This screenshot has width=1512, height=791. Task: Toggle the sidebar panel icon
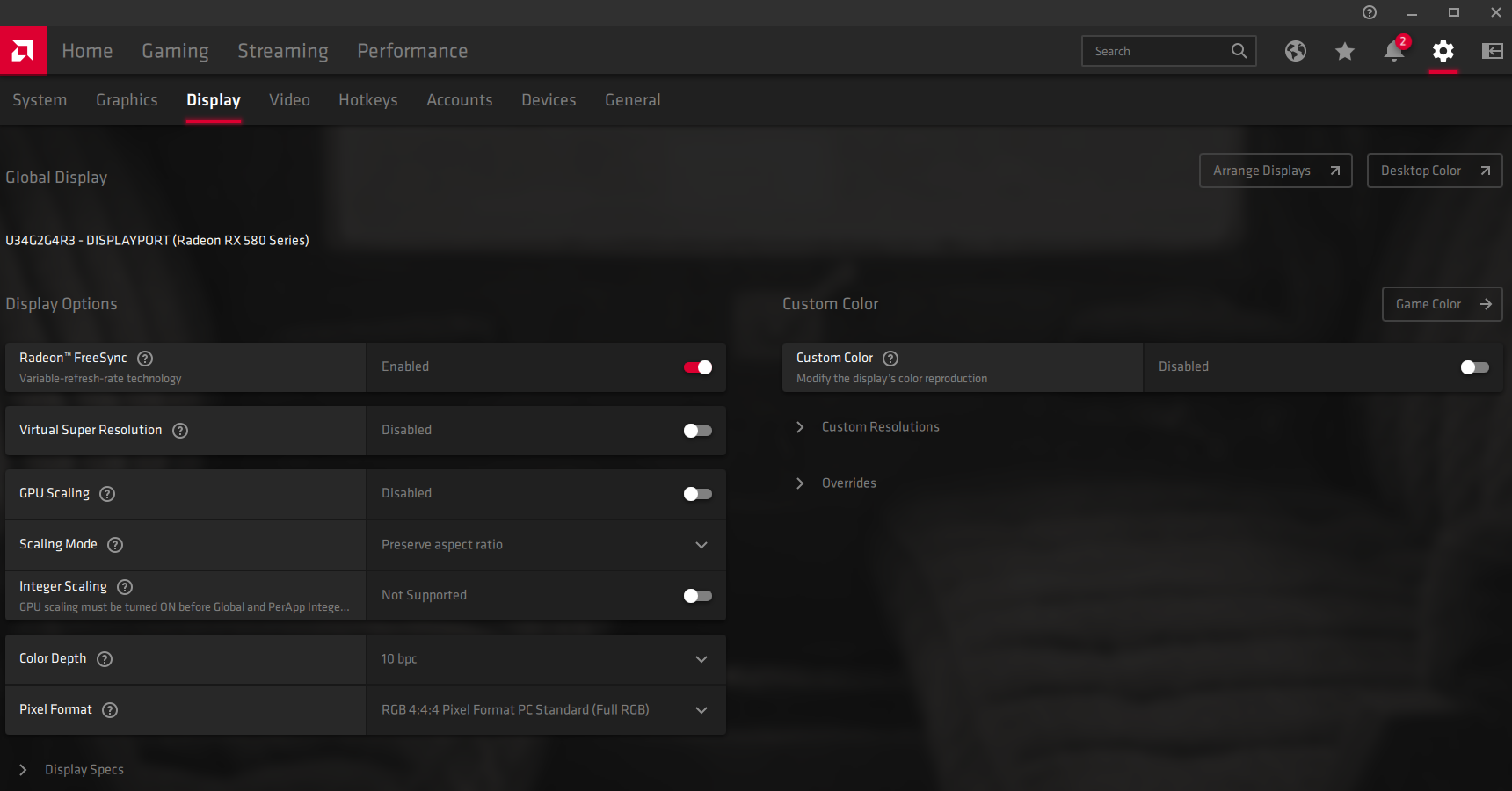(x=1492, y=51)
